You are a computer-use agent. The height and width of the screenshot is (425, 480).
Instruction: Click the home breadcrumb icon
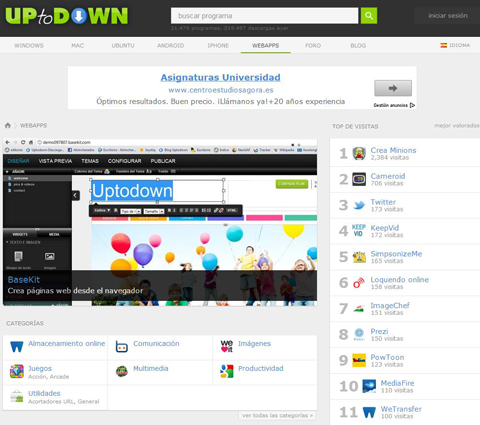pos(8,125)
